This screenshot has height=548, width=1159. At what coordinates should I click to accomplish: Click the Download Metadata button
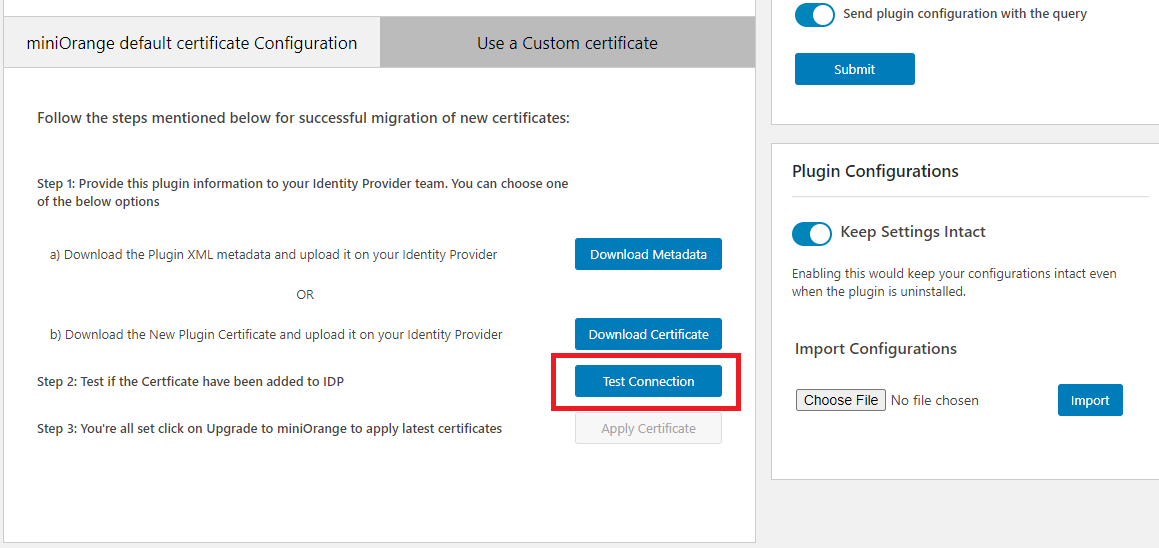click(x=648, y=255)
